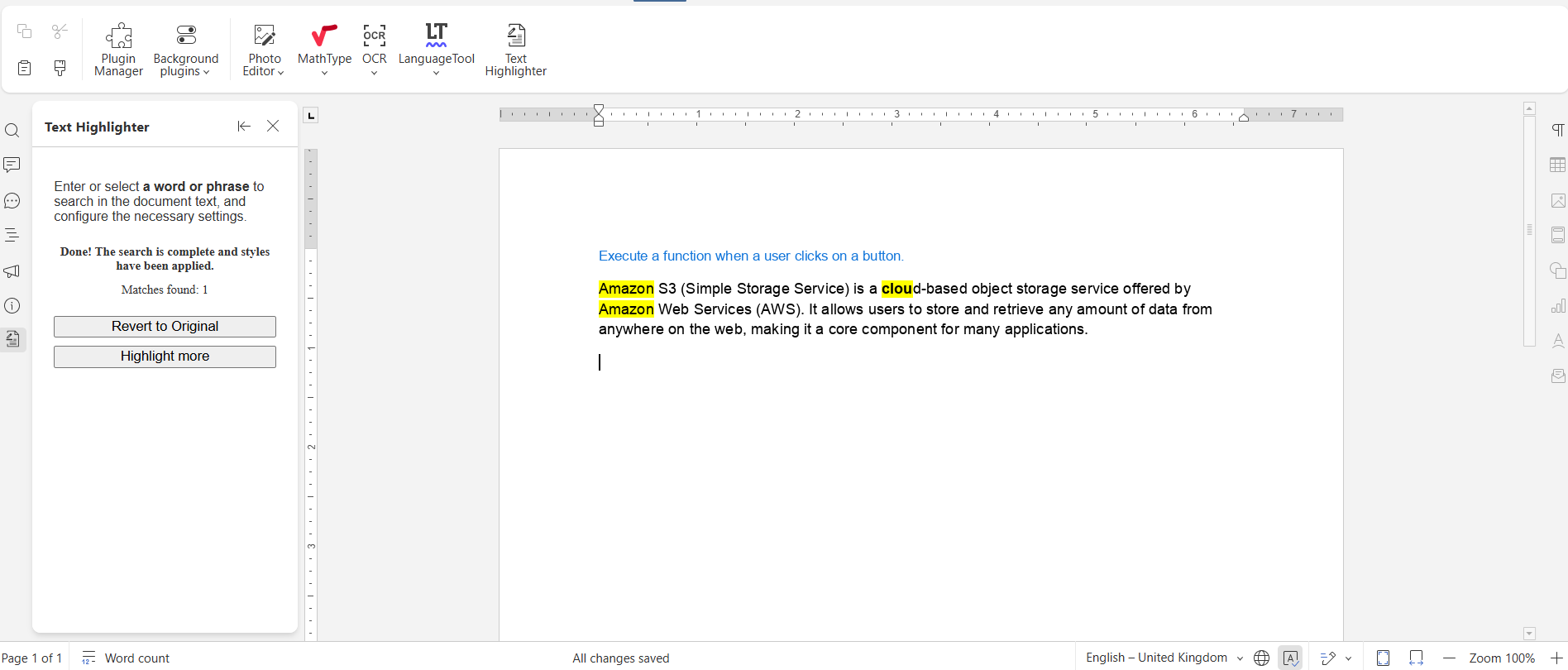
Task: Click the highlighted 'cloud' word
Action: (x=896, y=289)
